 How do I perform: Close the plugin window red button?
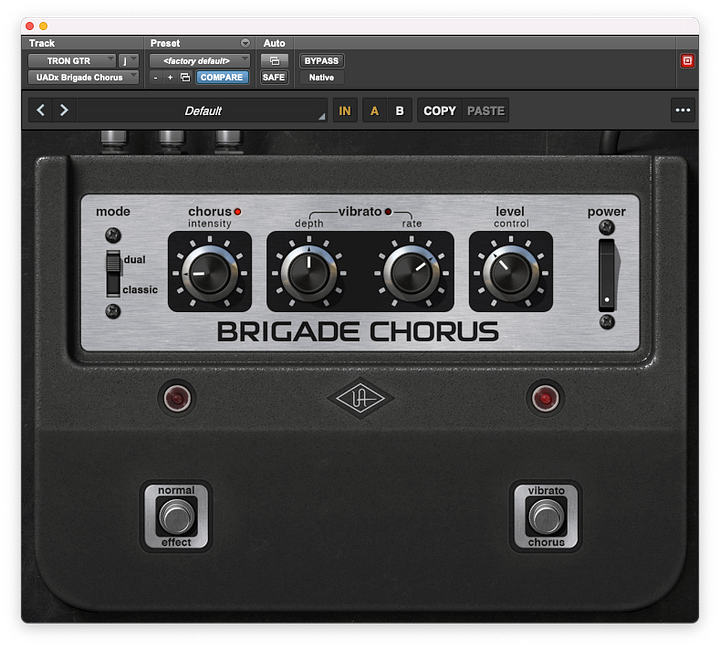pyautogui.click(x=30, y=26)
